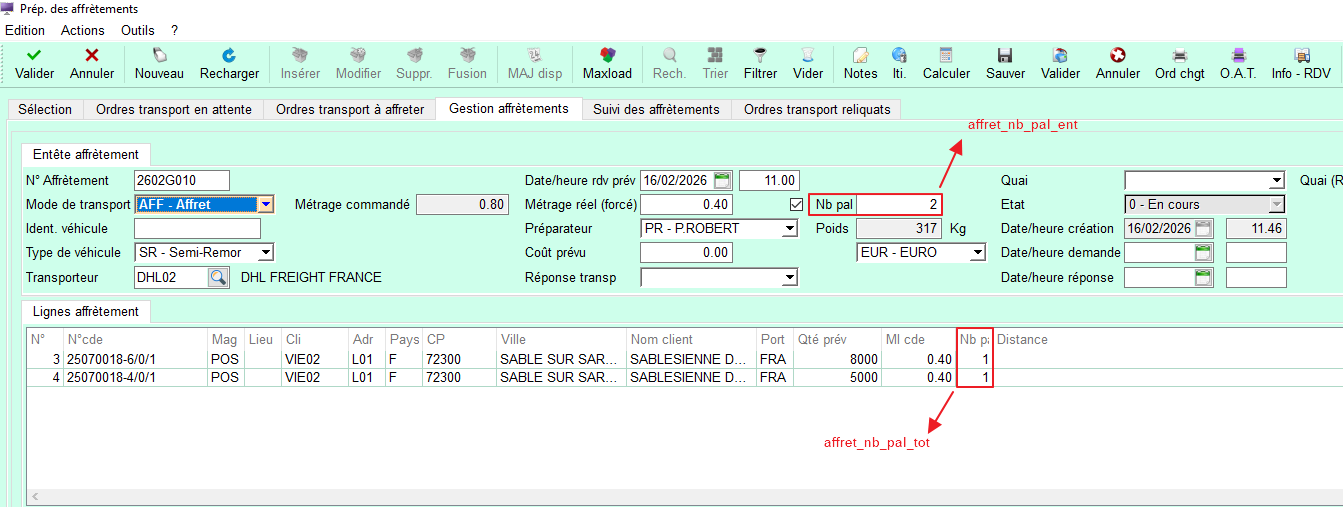Viewport: 1343px width, 507px height.
Task: Expand the Préparateur combo box
Action: click(790, 229)
